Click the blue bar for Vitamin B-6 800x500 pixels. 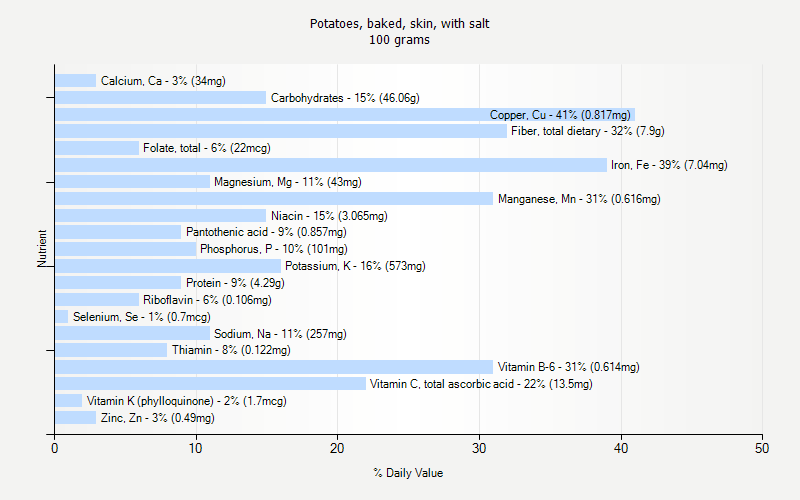pos(274,367)
